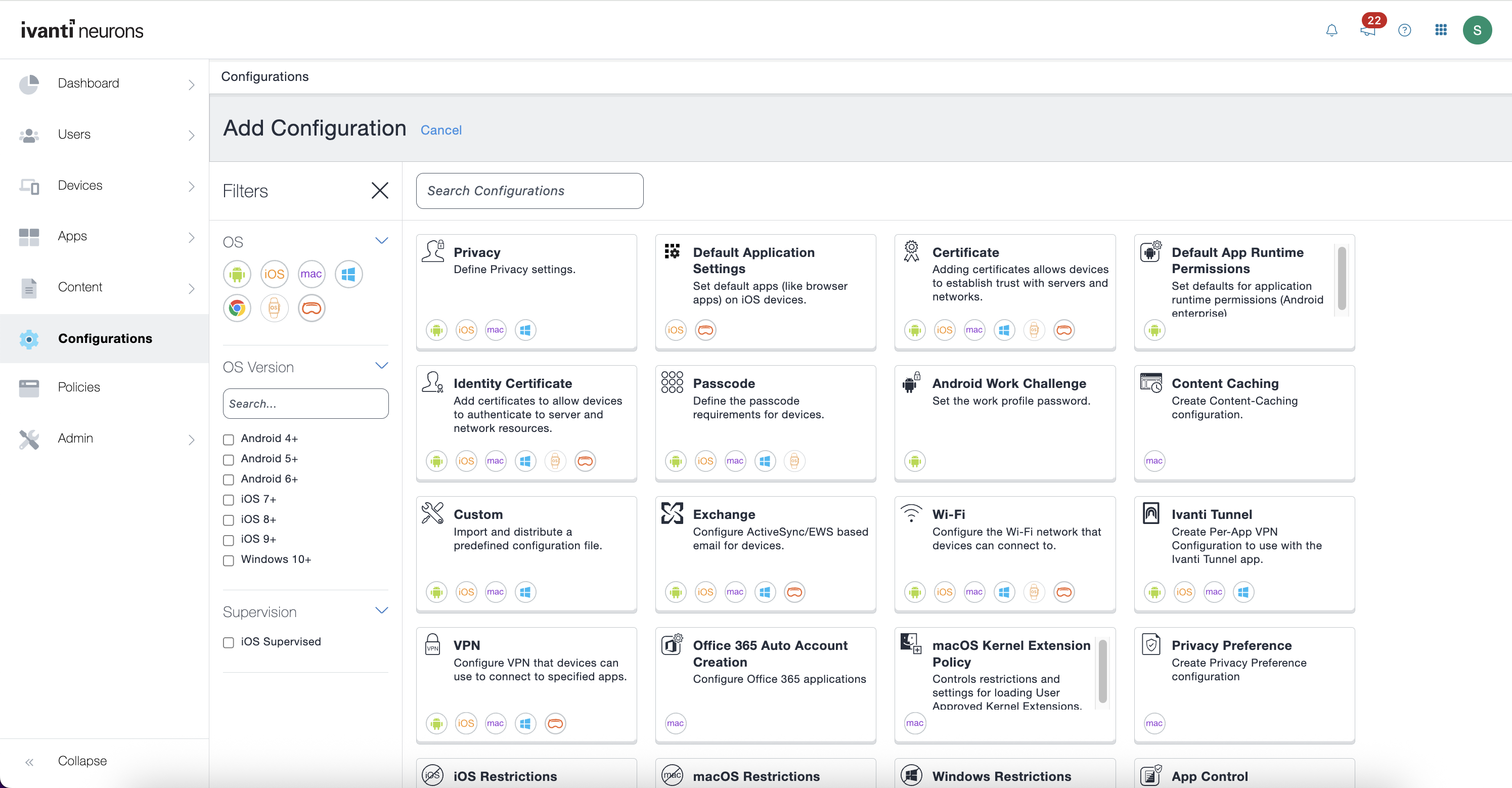
Task: Click the Content Caching card icon
Action: 1150,382
